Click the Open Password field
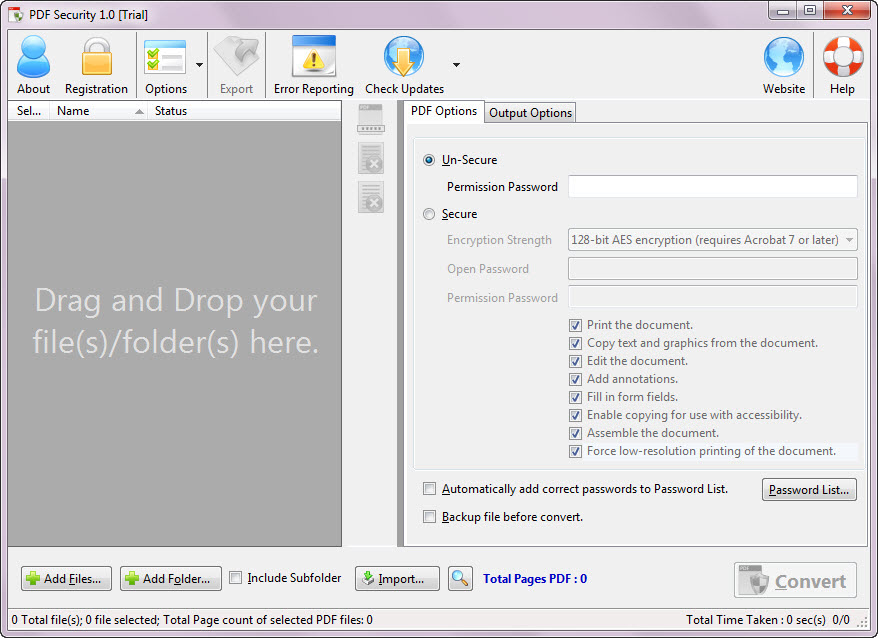Image resolution: width=878 pixels, height=638 pixels. point(713,269)
